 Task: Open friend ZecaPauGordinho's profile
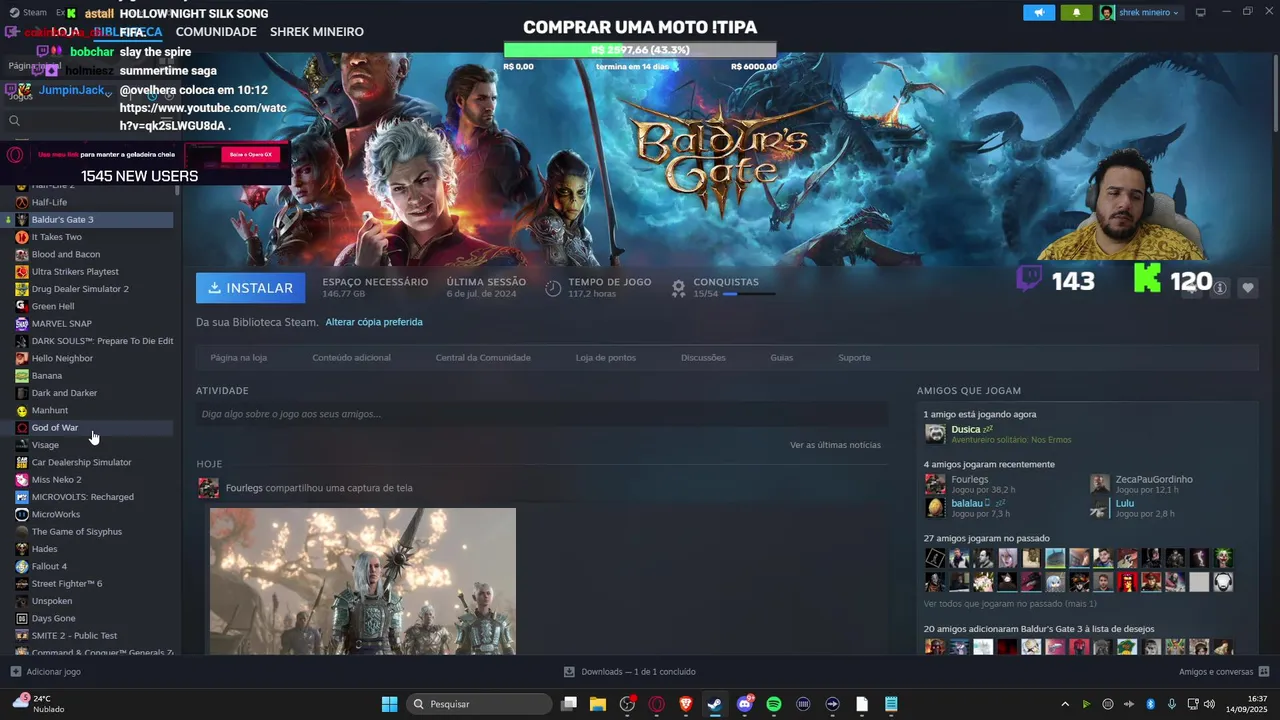point(1154,479)
